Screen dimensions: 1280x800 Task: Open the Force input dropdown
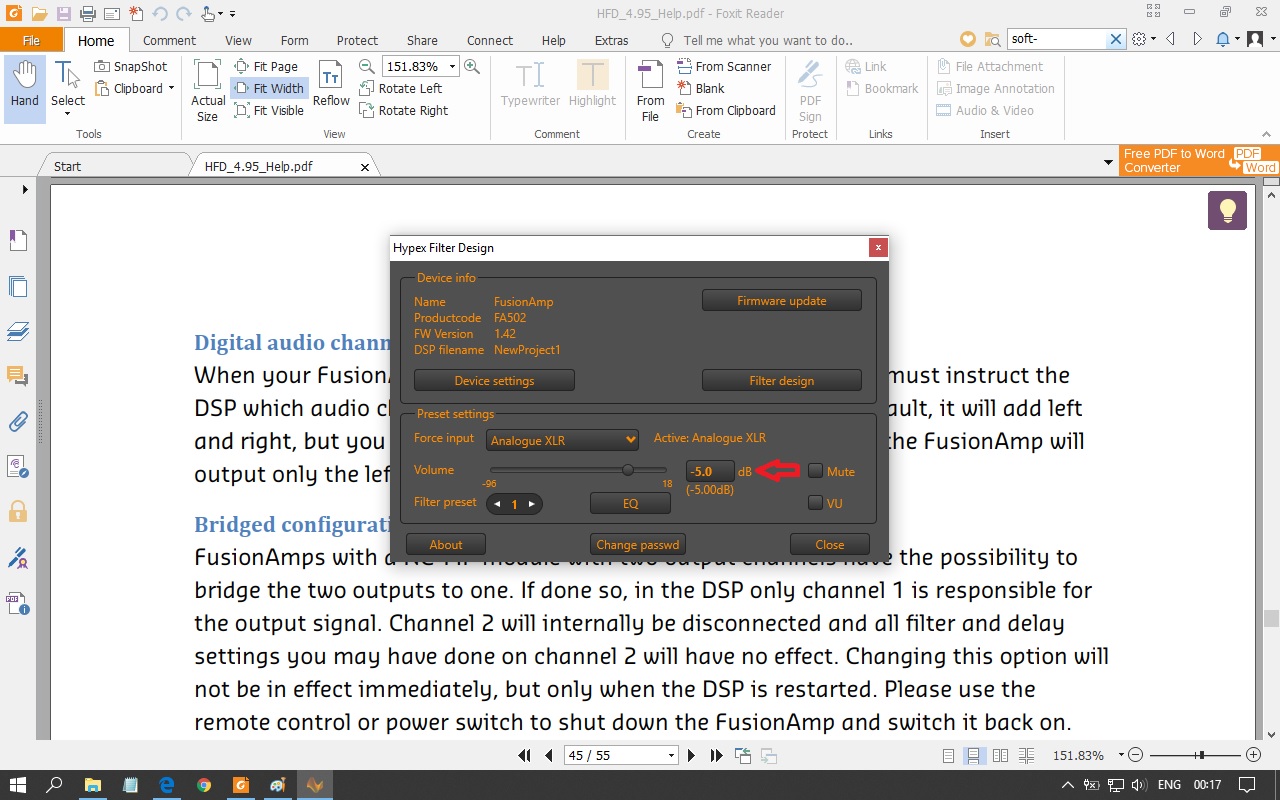click(x=562, y=440)
